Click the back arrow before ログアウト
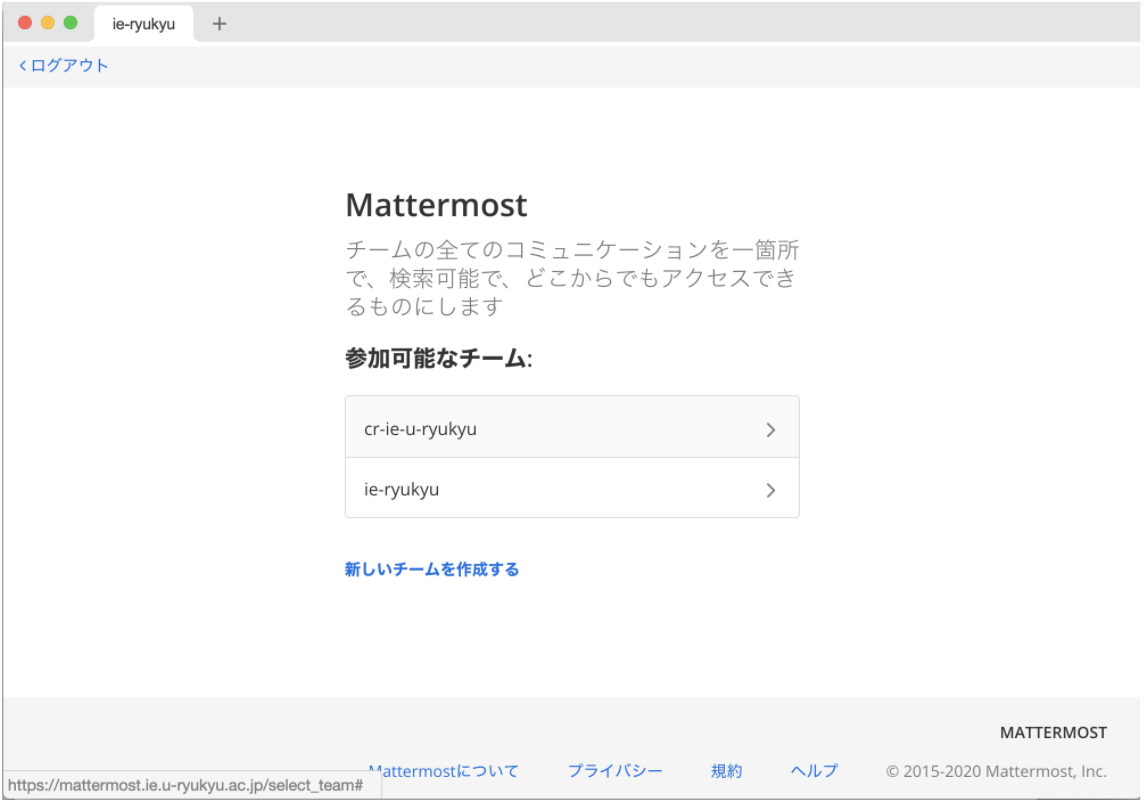1148x800 pixels. 23,66
